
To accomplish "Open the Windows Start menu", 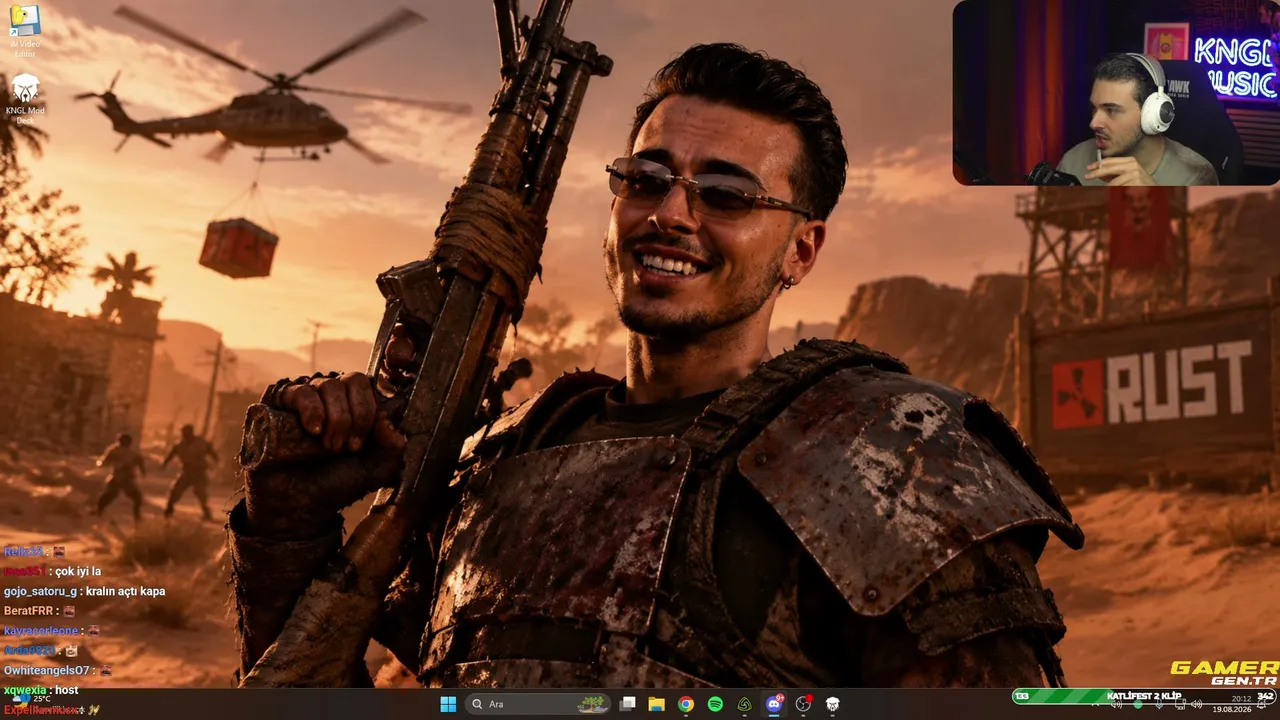I will coord(448,704).
